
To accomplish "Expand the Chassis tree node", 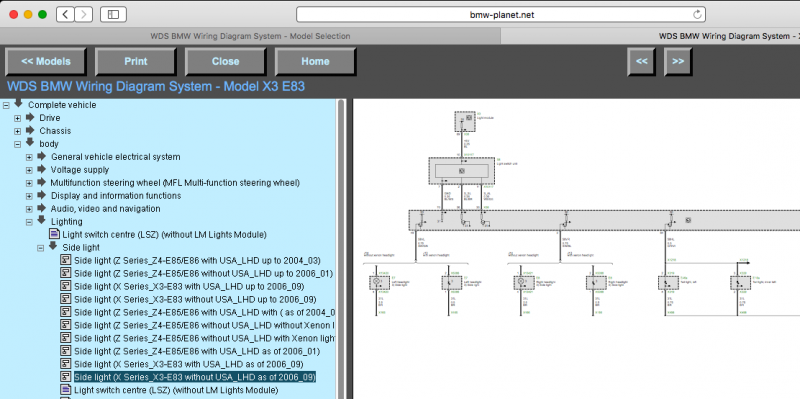I will pyautogui.click(x=18, y=132).
